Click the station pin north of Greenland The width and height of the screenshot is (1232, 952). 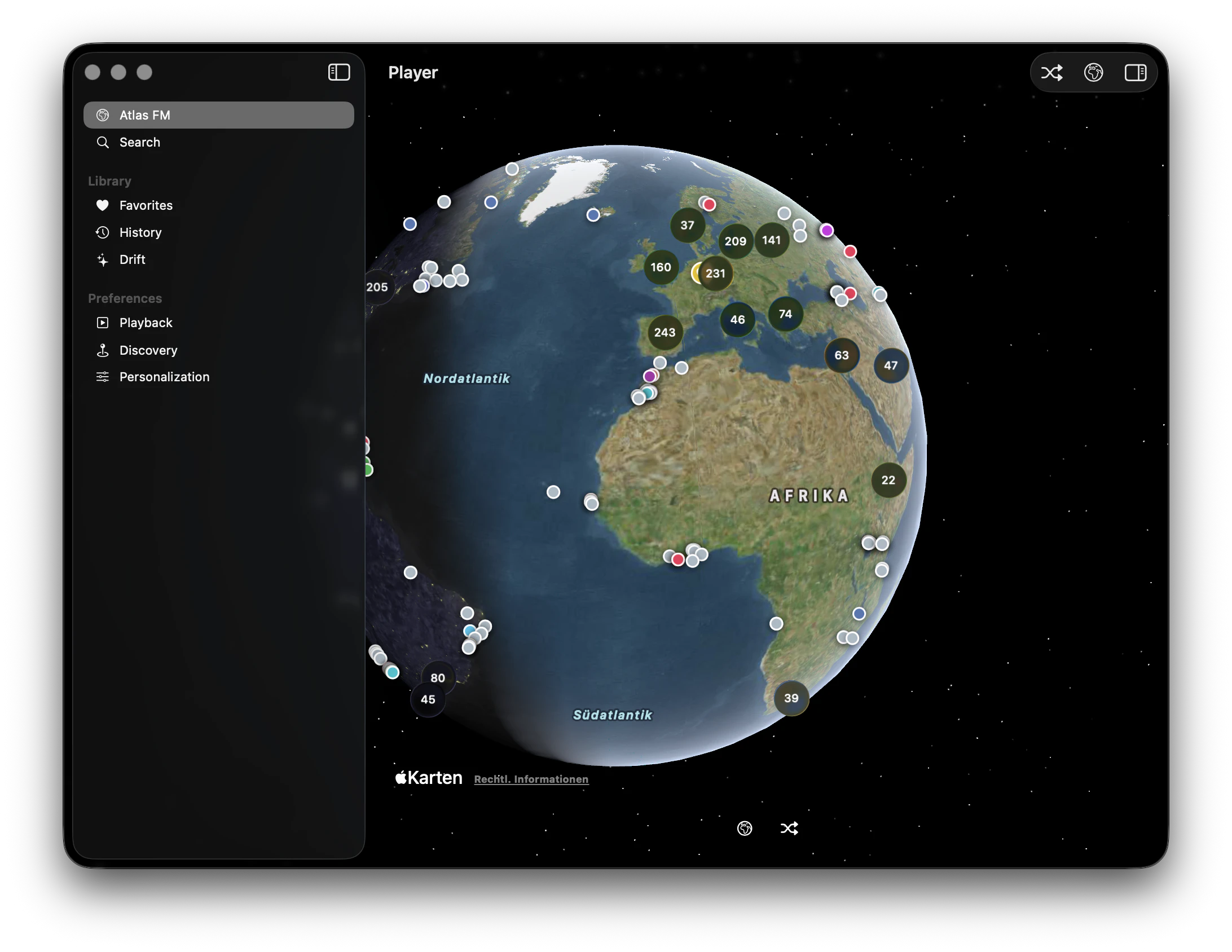(x=512, y=169)
